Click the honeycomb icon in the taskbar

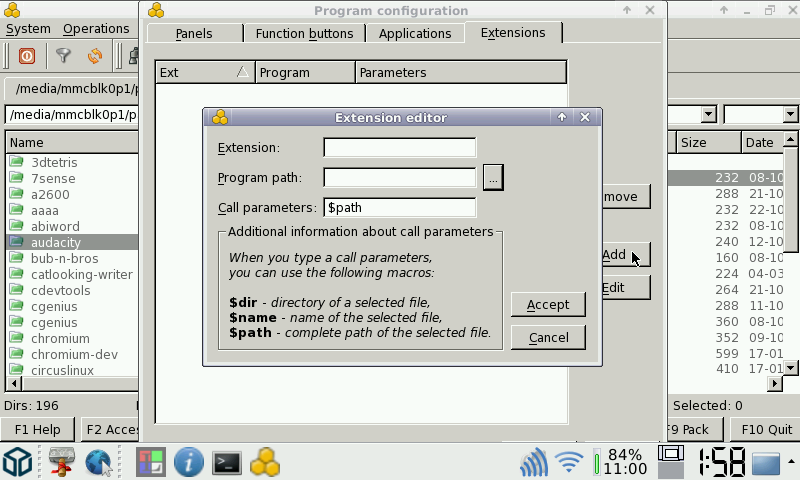coord(265,462)
